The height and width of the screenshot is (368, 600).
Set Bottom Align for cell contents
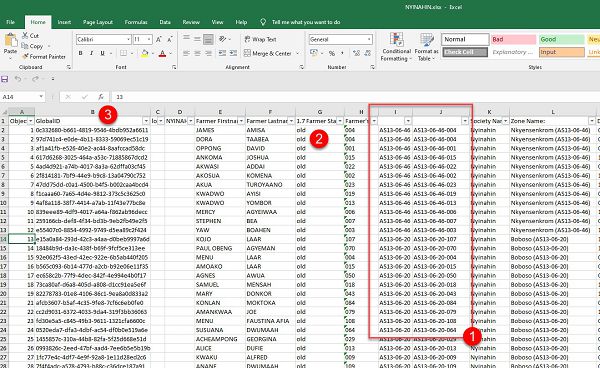[208, 39]
